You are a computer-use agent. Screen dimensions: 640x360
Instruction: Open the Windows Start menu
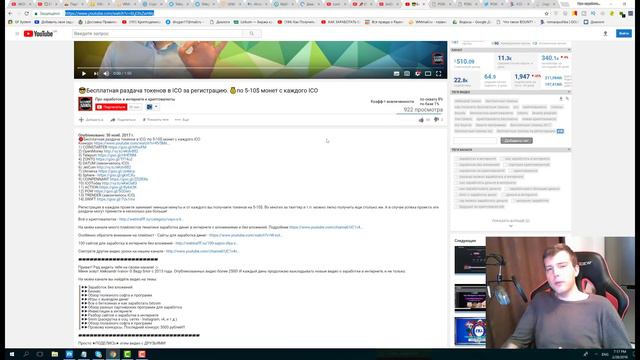click(11, 354)
